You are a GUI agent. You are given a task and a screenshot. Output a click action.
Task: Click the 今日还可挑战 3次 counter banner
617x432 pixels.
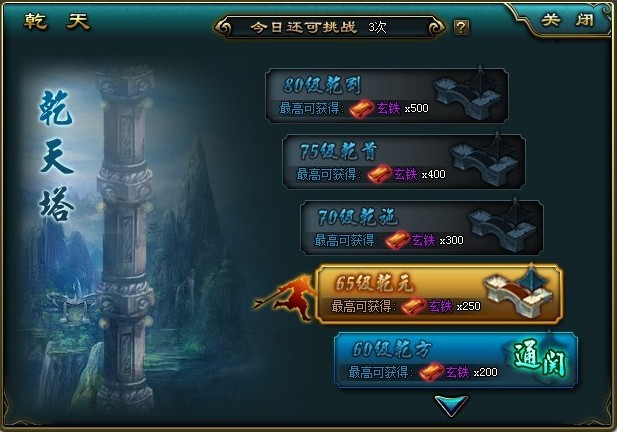(330, 27)
